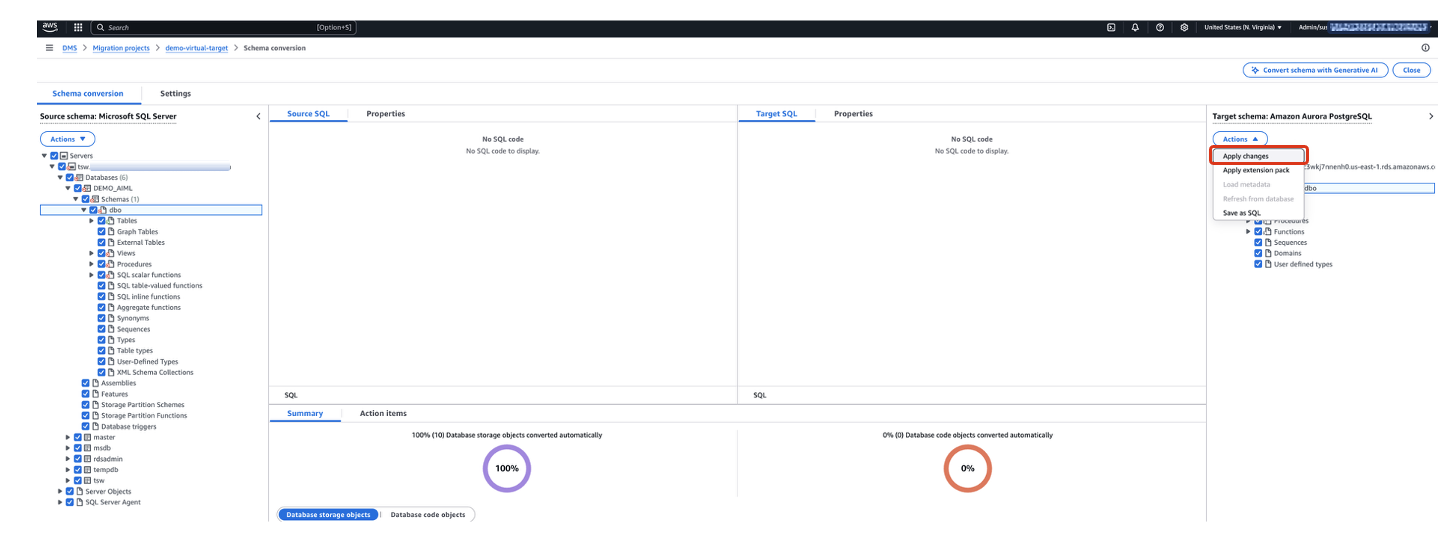Open the United States (N. Virginia) region selector
This screenshot has width=1448, height=556.
click(x=1243, y=27)
